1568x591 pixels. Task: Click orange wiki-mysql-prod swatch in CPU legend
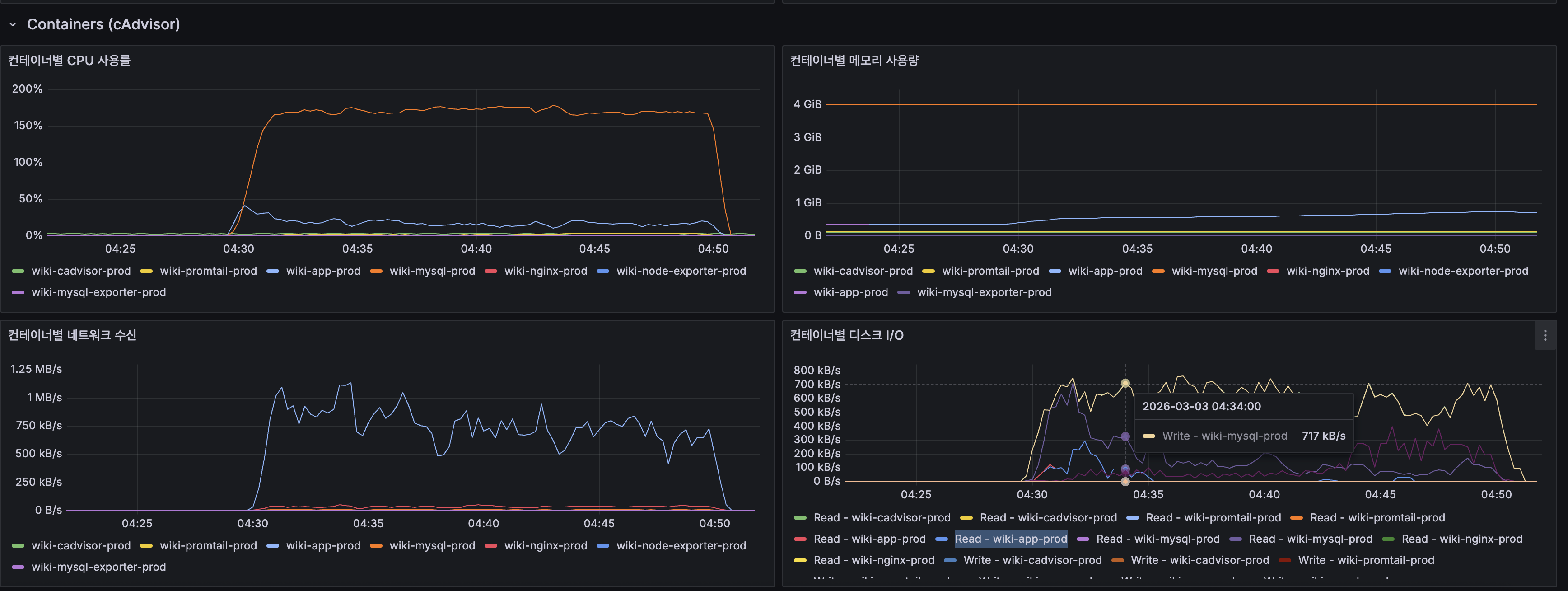click(376, 271)
